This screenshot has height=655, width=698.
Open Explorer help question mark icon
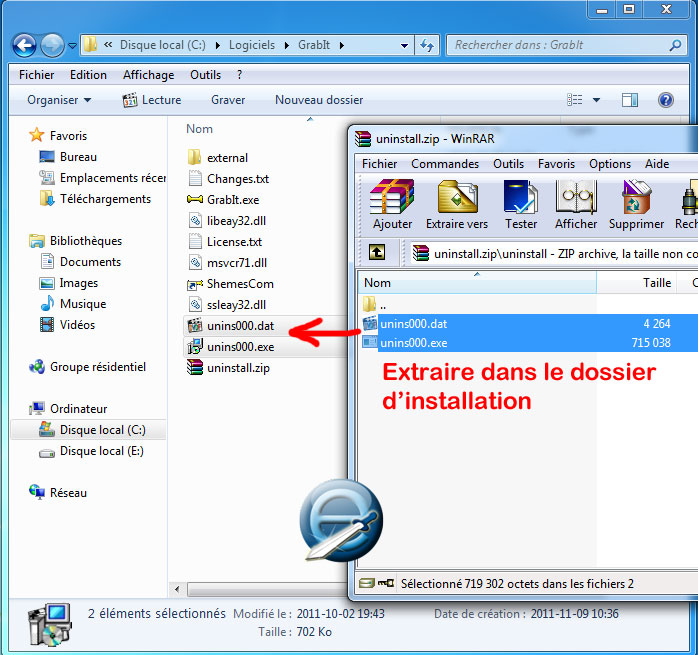pyautogui.click(x=666, y=100)
